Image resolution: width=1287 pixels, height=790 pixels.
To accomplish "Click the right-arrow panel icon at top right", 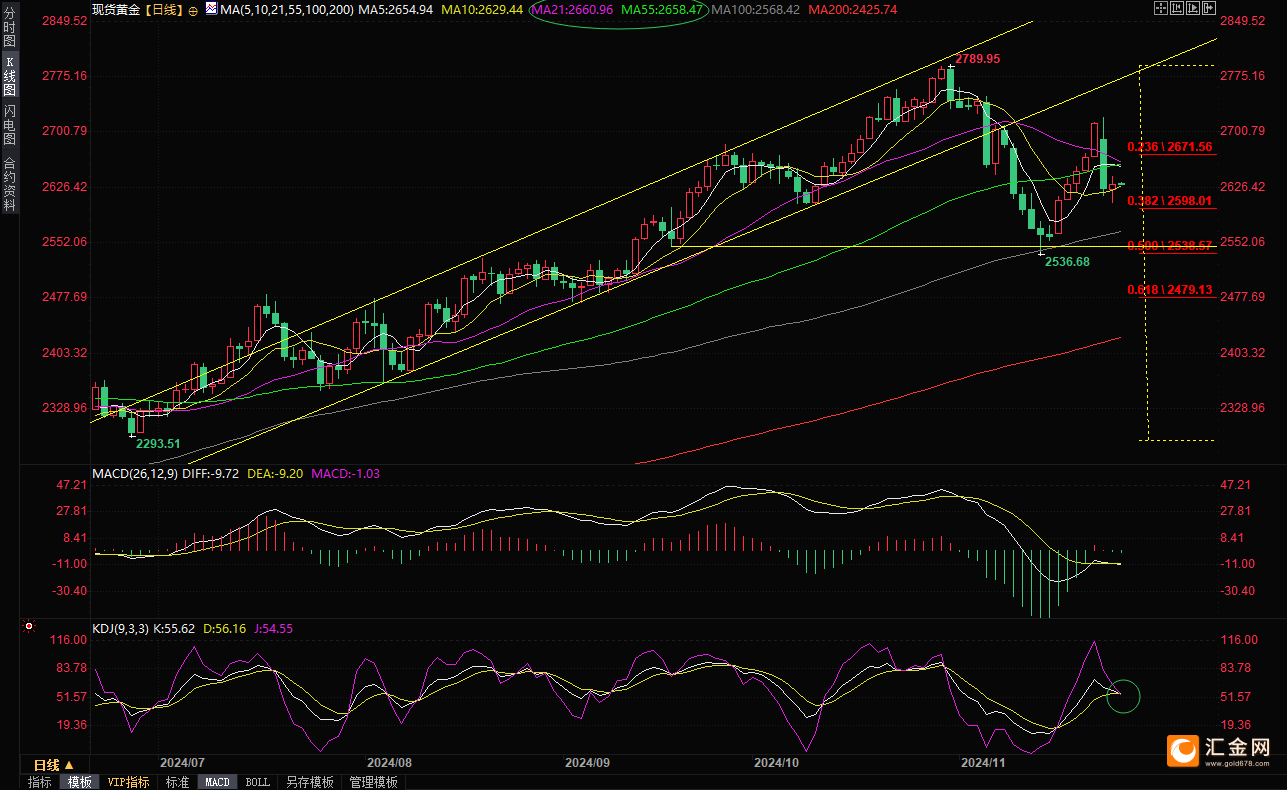I will (1209, 7).
